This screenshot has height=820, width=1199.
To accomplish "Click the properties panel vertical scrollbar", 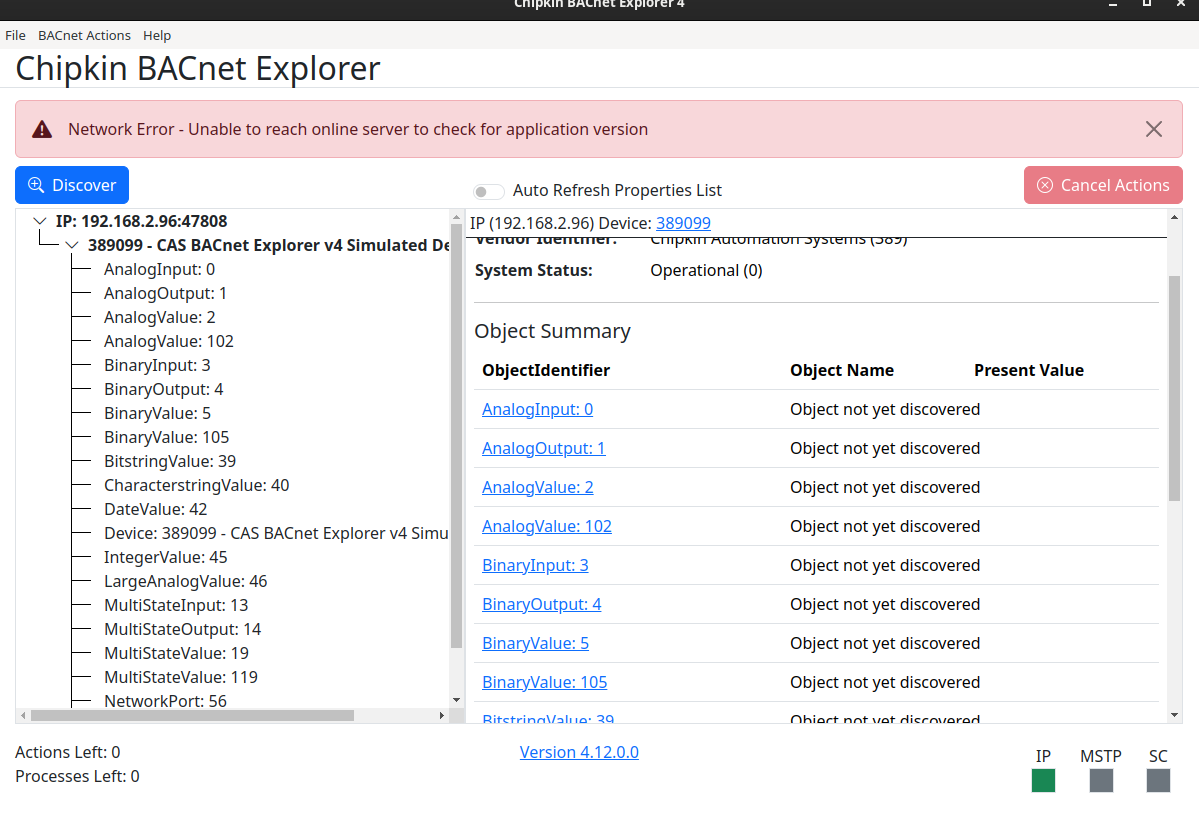I will 1175,388.
